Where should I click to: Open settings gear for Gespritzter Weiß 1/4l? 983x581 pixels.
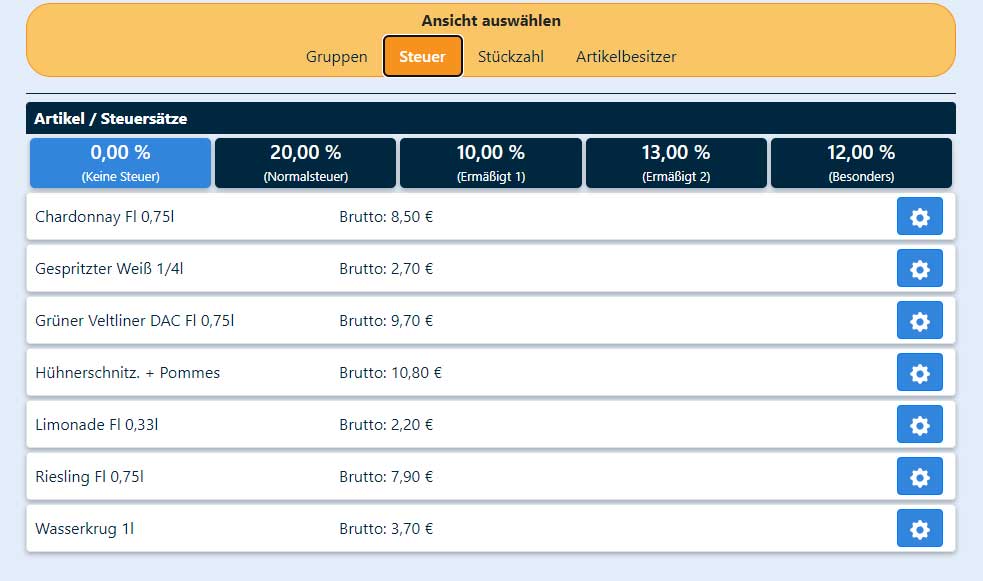point(919,268)
